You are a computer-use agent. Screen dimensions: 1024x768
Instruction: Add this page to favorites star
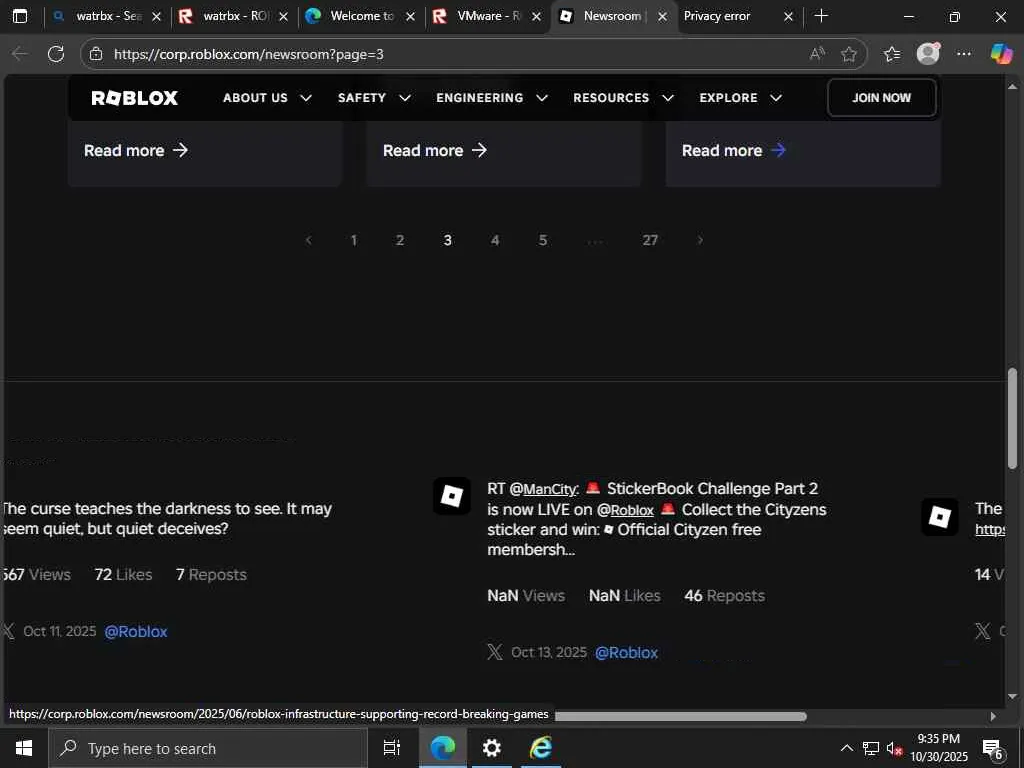[x=849, y=54]
